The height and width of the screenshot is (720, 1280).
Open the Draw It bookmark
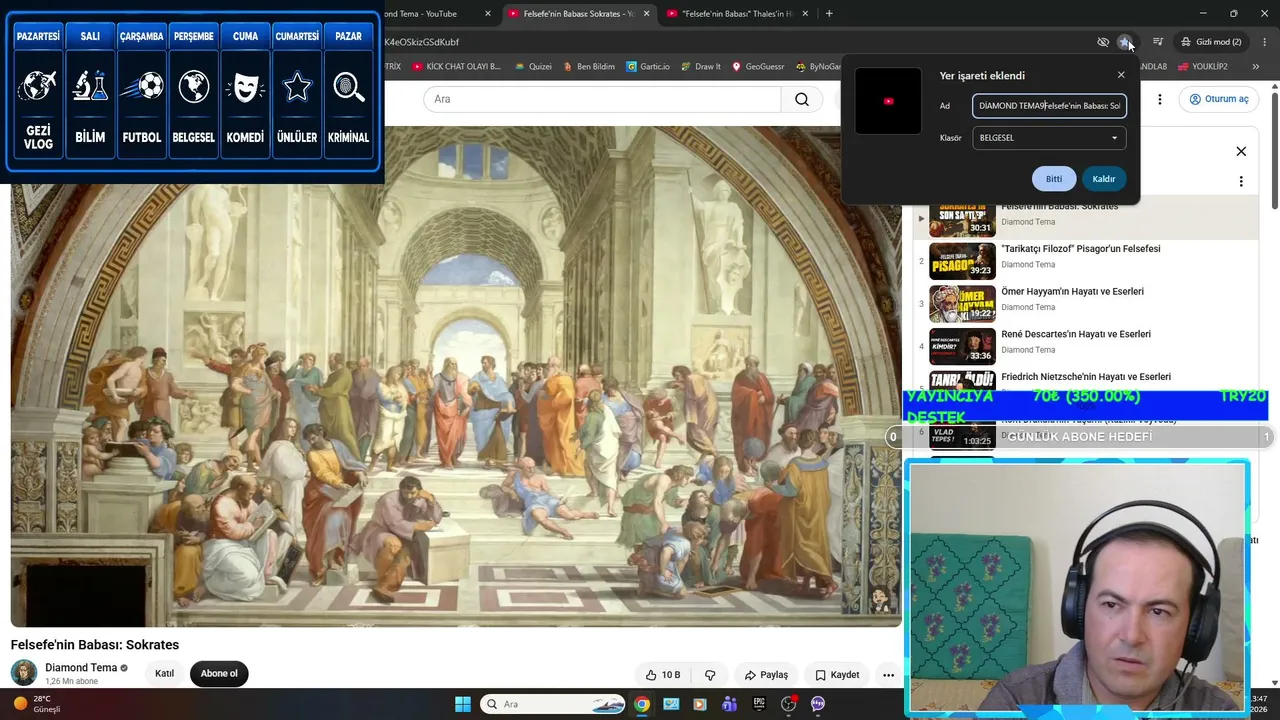point(701,66)
